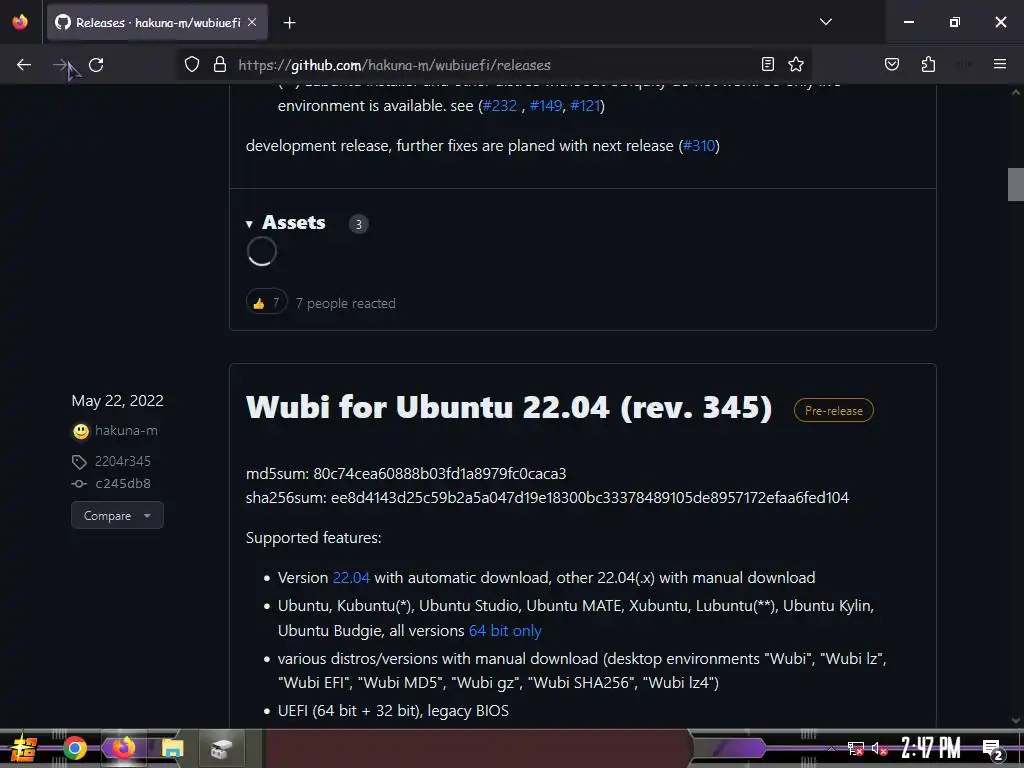Open the Extensions puzzle icon

[x=928, y=64]
